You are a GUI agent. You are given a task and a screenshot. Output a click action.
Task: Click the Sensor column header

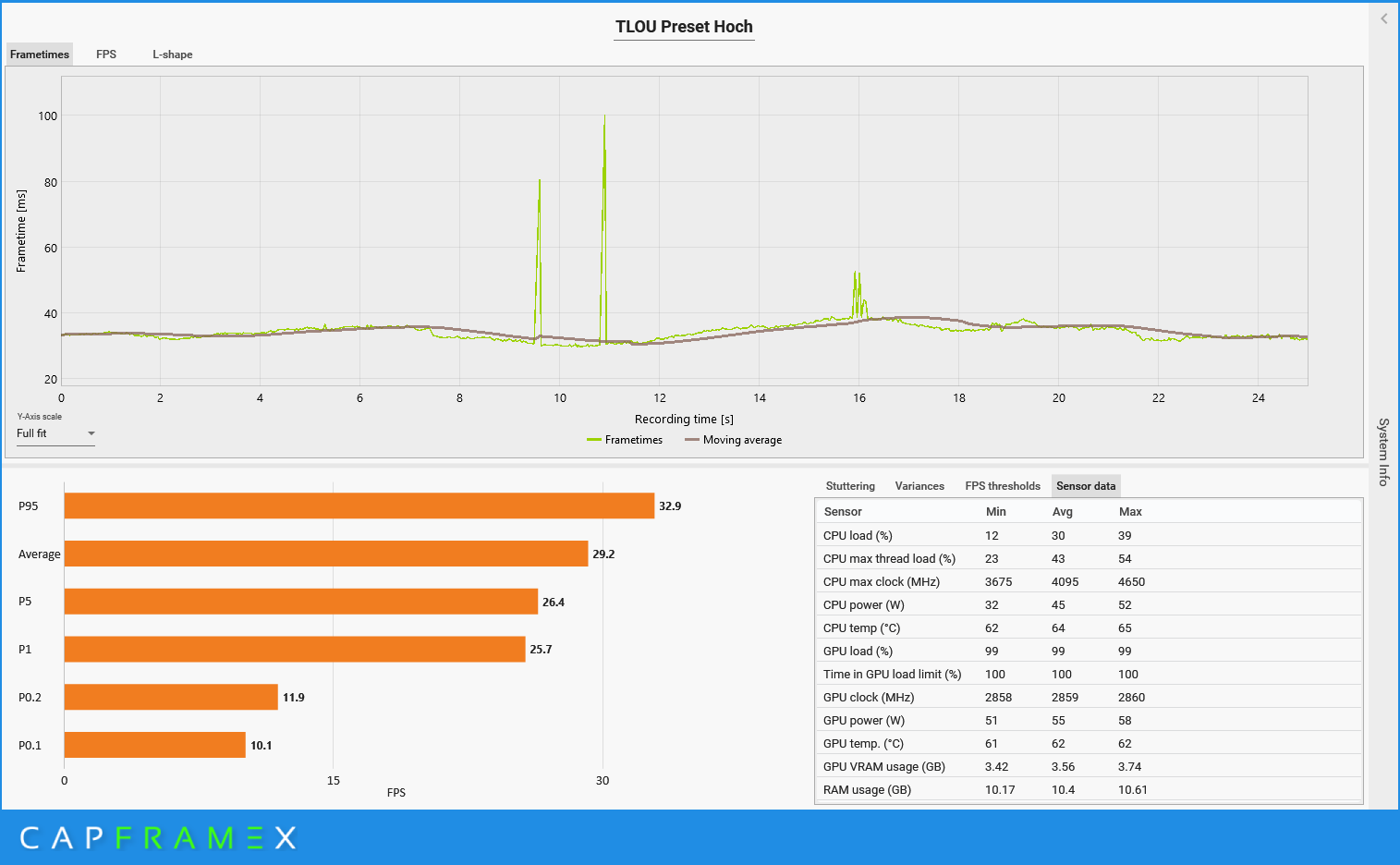coord(843,512)
